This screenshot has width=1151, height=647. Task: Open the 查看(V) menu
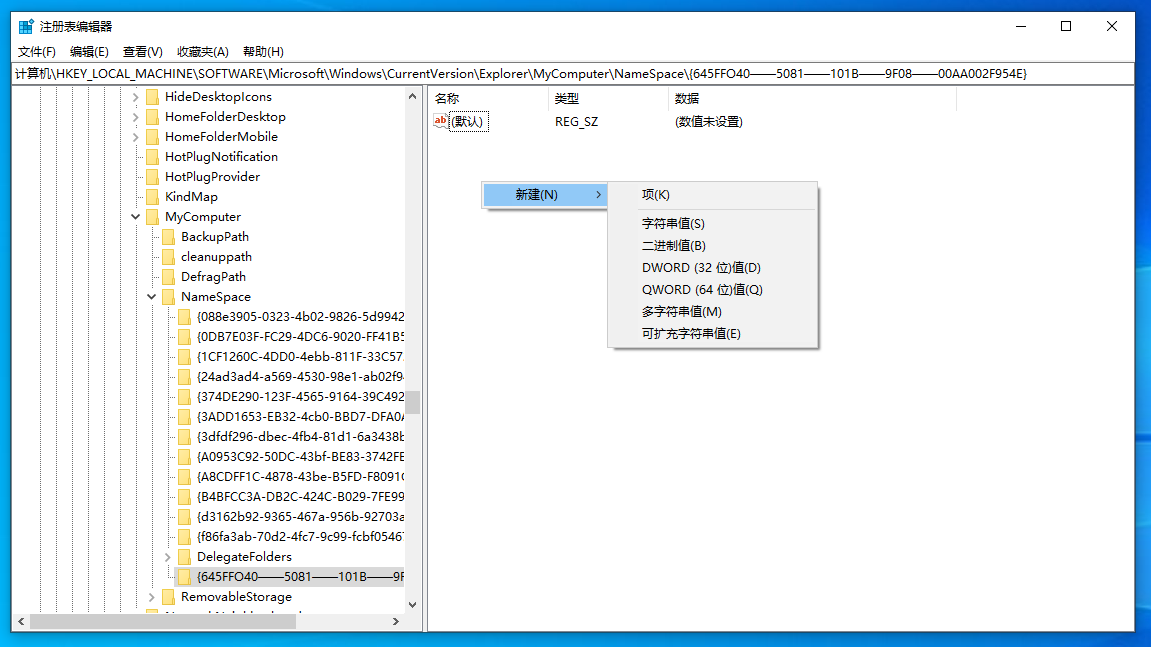pos(142,51)
